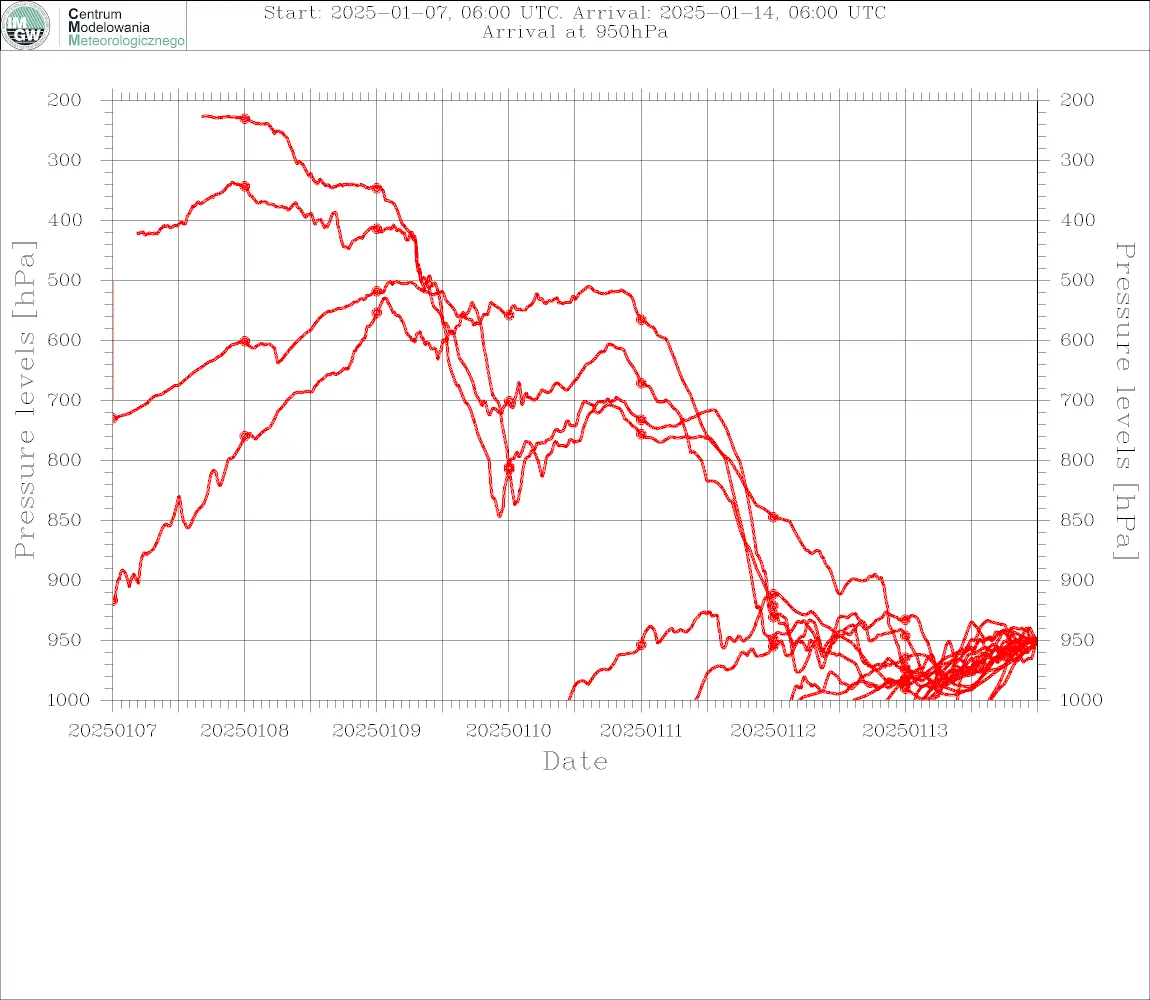Click the right y-axis label 800
This screenshot has height=1000, width=1150.
click(x=1077, y=460)
